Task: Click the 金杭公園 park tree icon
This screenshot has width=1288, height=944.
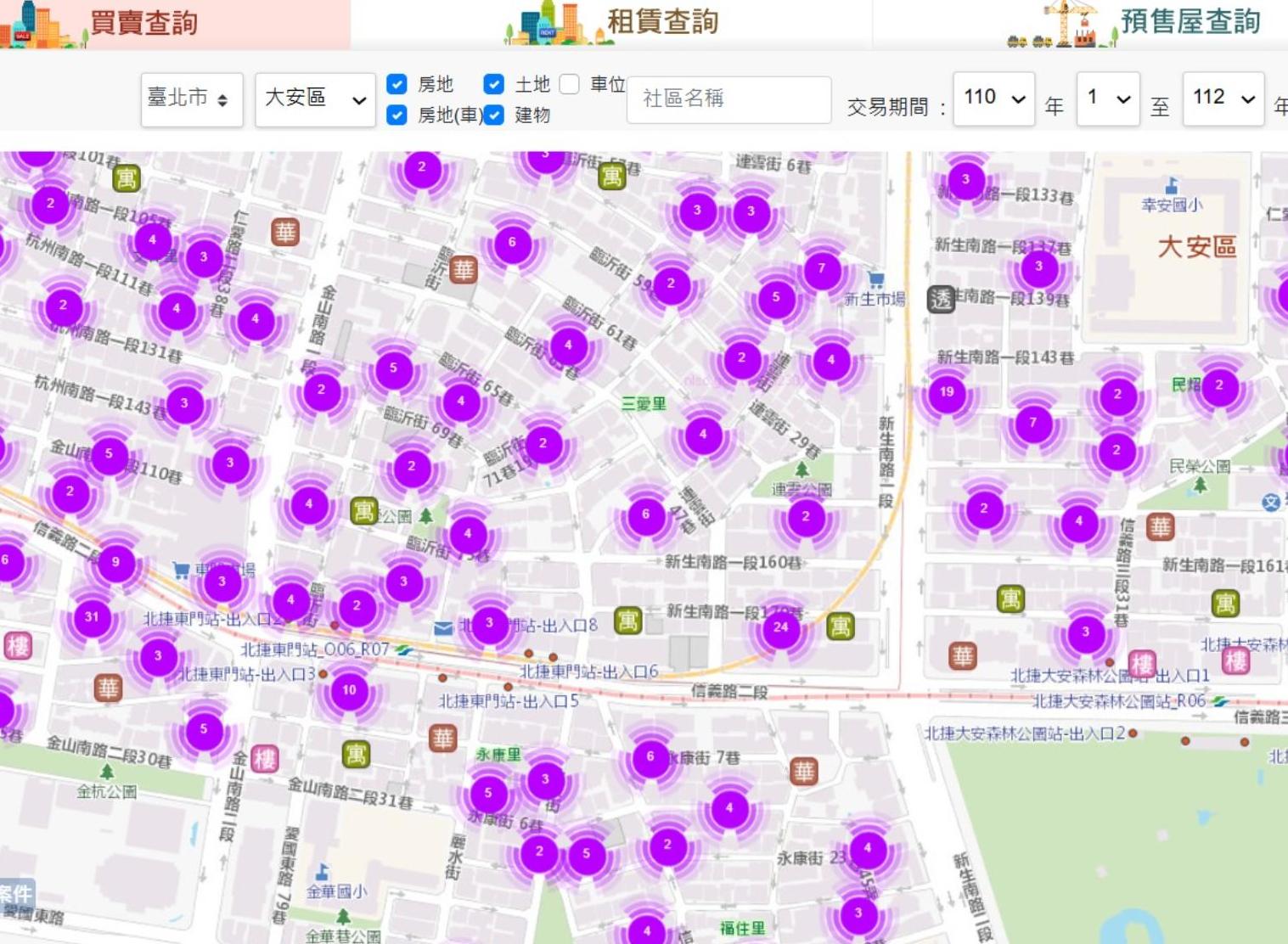Action: tap(107, 772)
